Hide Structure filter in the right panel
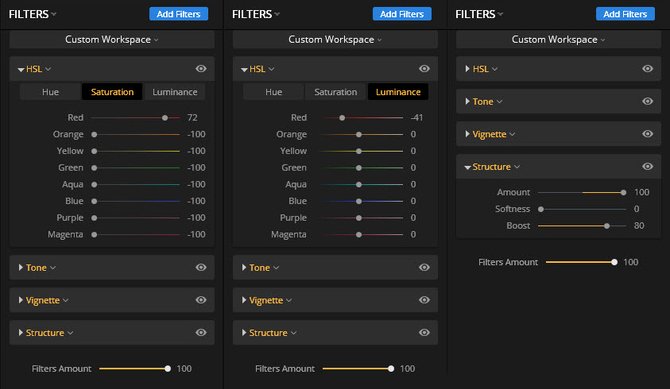 tap(647, 166)
